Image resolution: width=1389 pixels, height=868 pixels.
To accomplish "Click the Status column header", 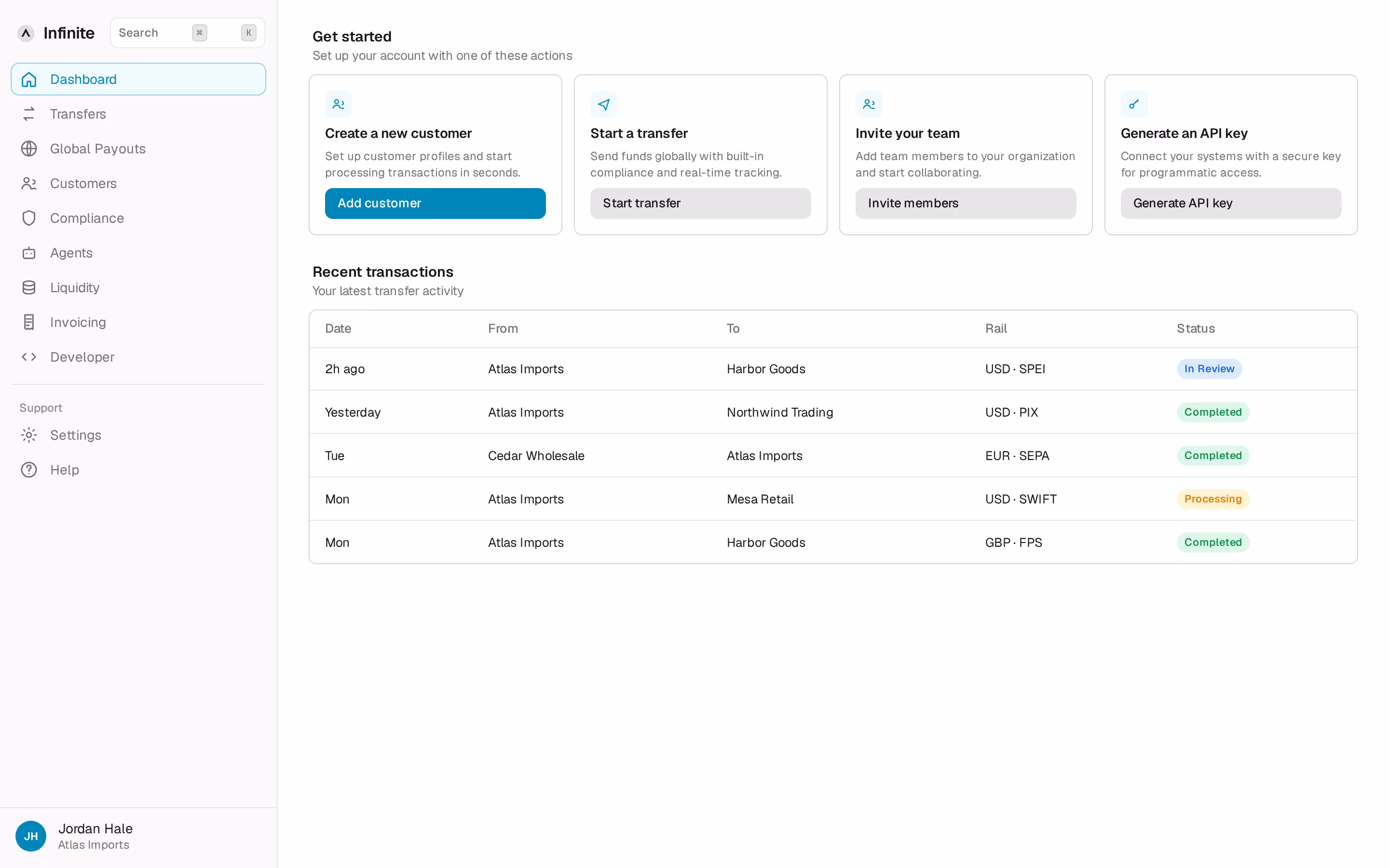I will (1196, 329).
